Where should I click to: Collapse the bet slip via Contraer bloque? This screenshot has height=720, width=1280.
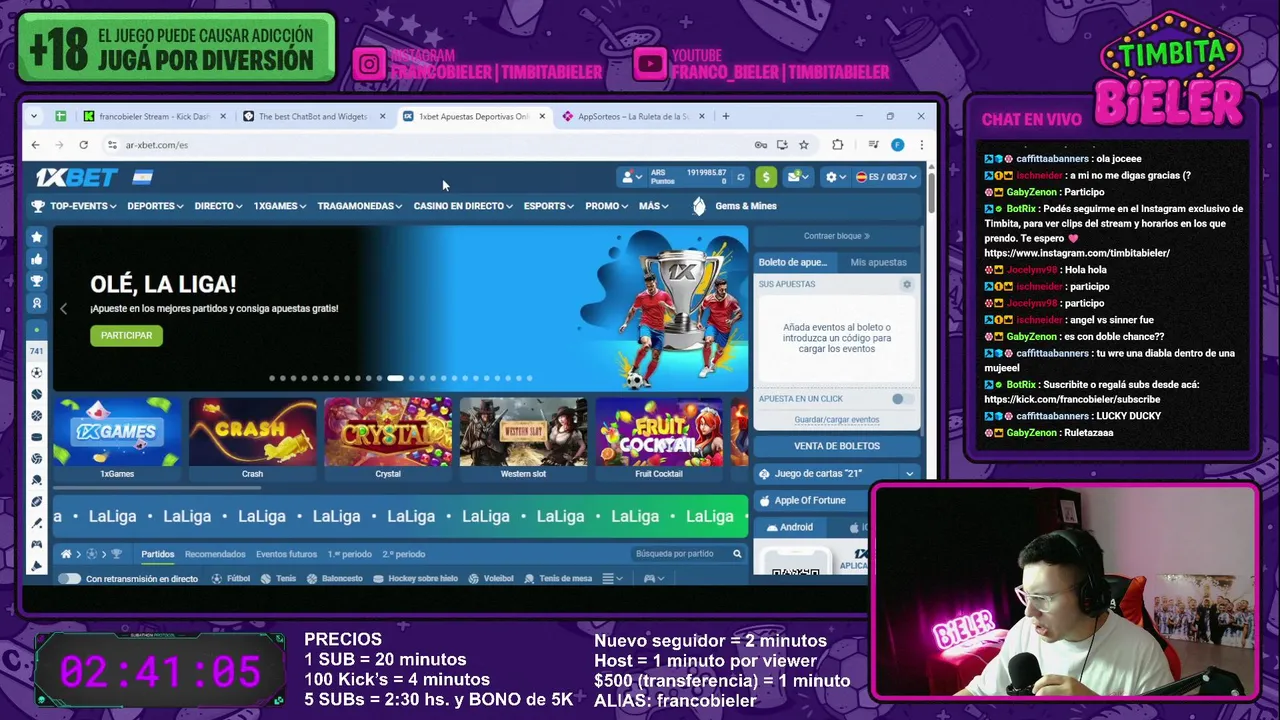click(837, 237)
